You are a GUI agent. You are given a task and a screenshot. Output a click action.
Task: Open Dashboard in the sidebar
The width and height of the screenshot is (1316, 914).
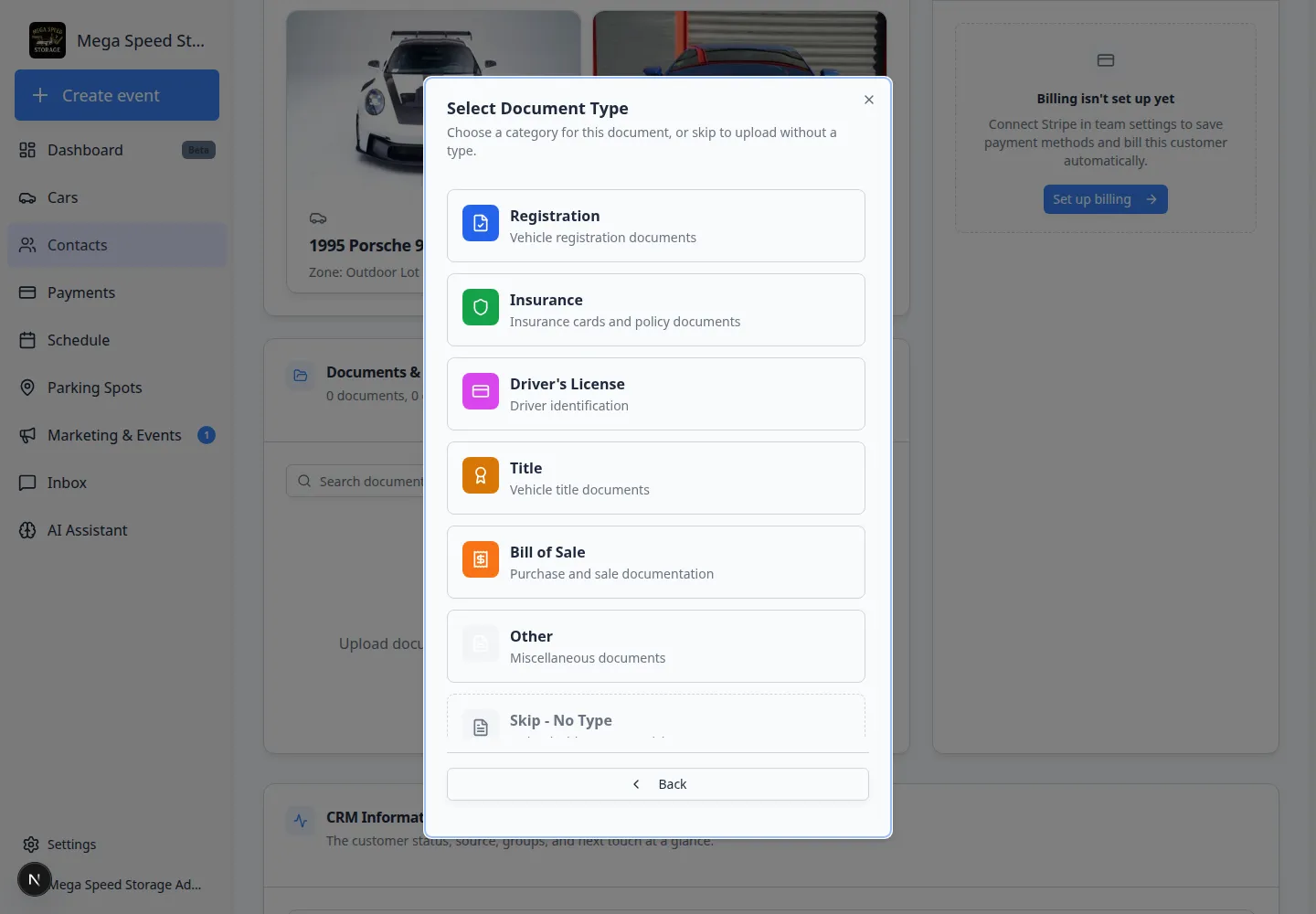(117, 150)
